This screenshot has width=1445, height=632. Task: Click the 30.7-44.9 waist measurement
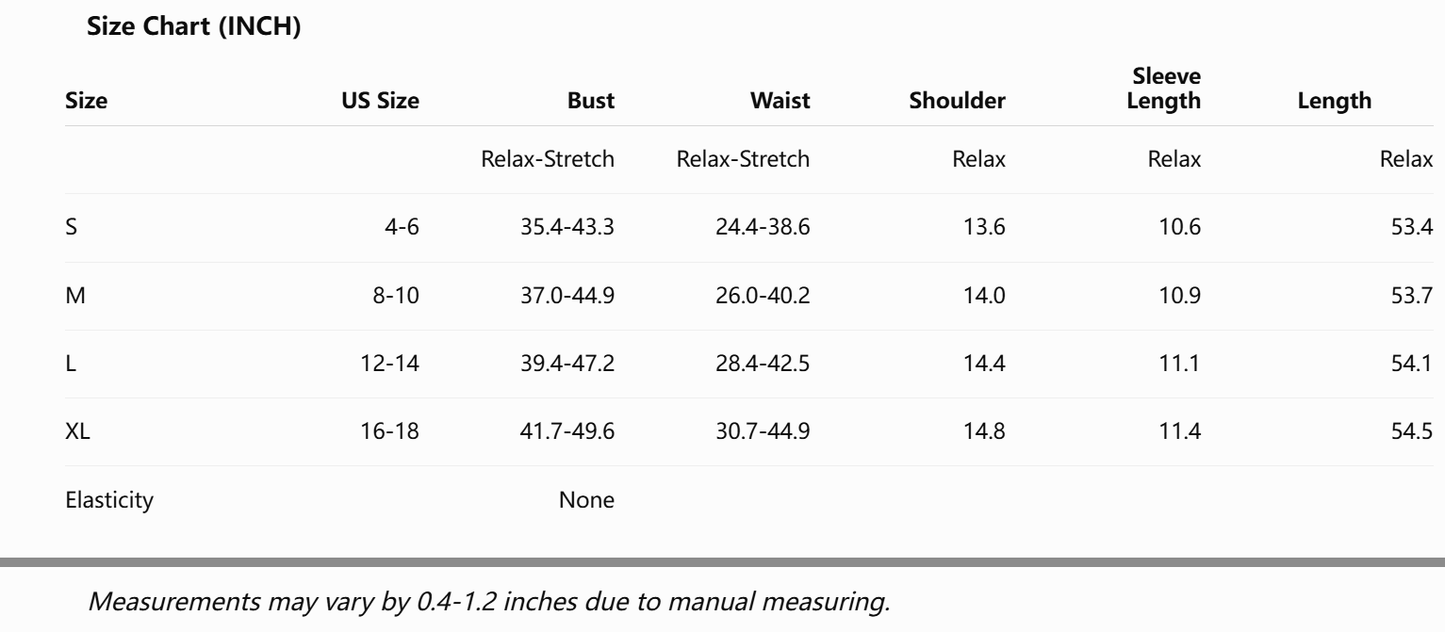[763, 431]
